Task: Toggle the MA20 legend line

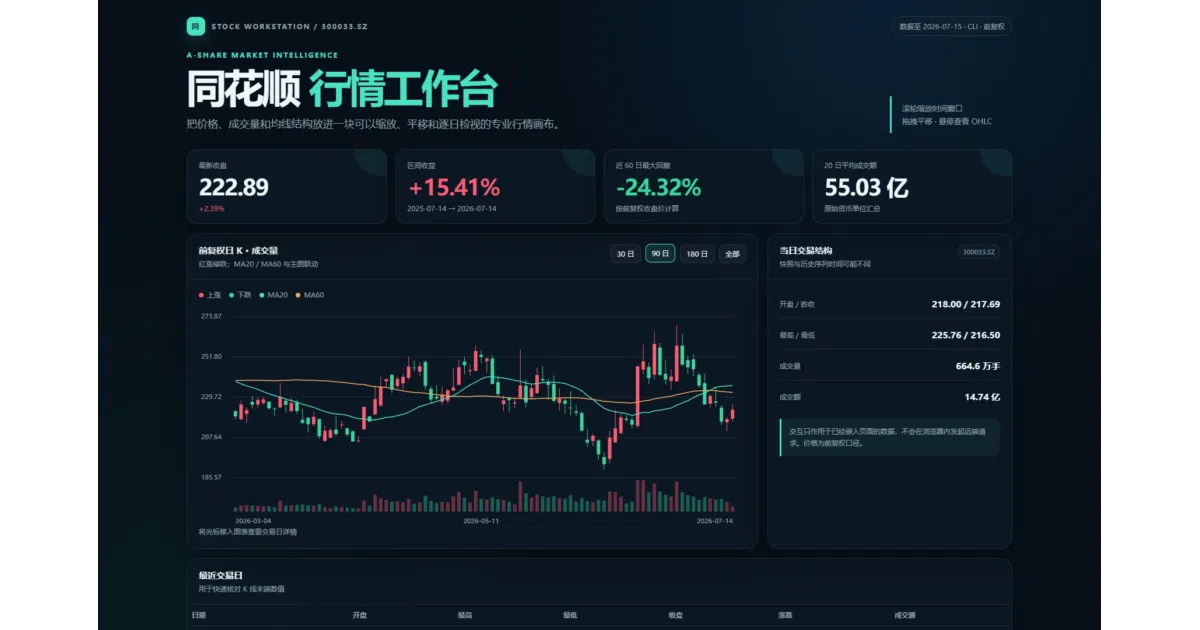Action: [x=273, y=295]
